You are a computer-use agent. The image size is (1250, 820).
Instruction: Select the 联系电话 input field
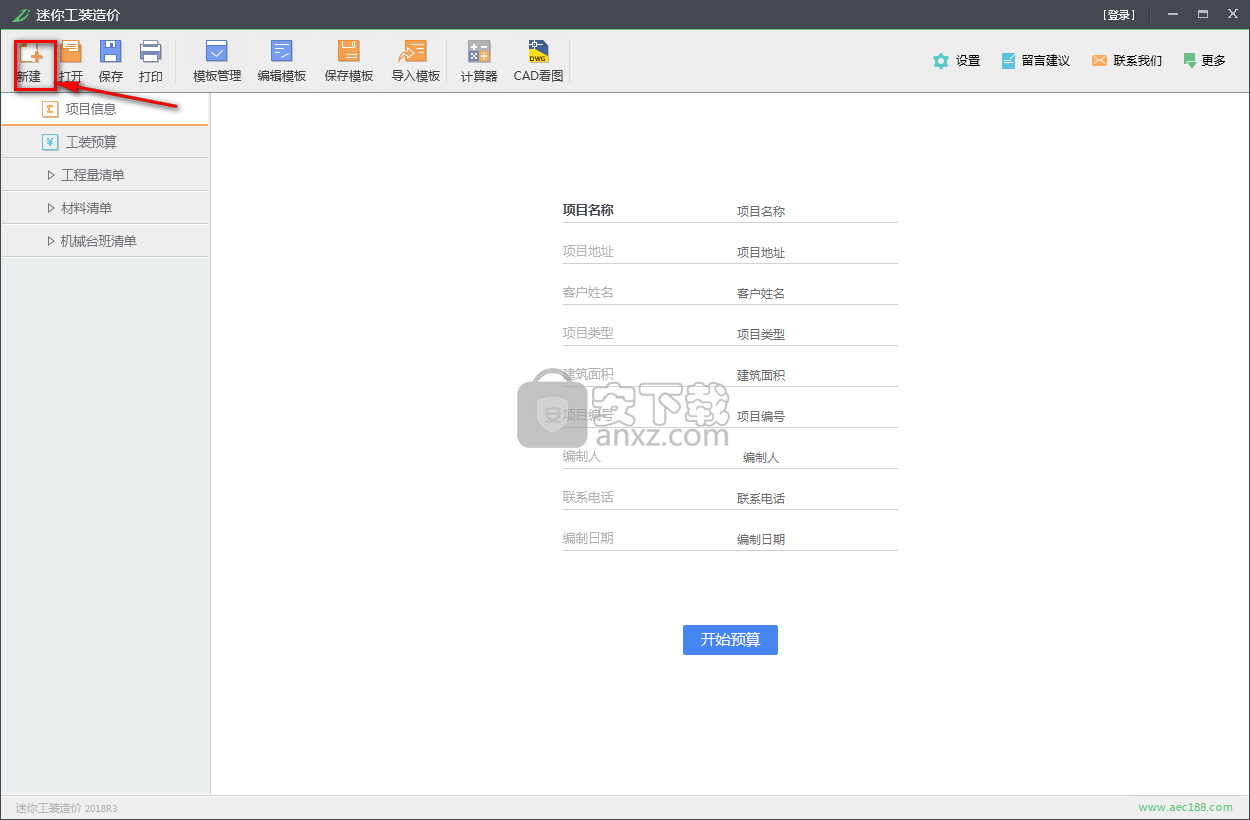pos(816,498)
